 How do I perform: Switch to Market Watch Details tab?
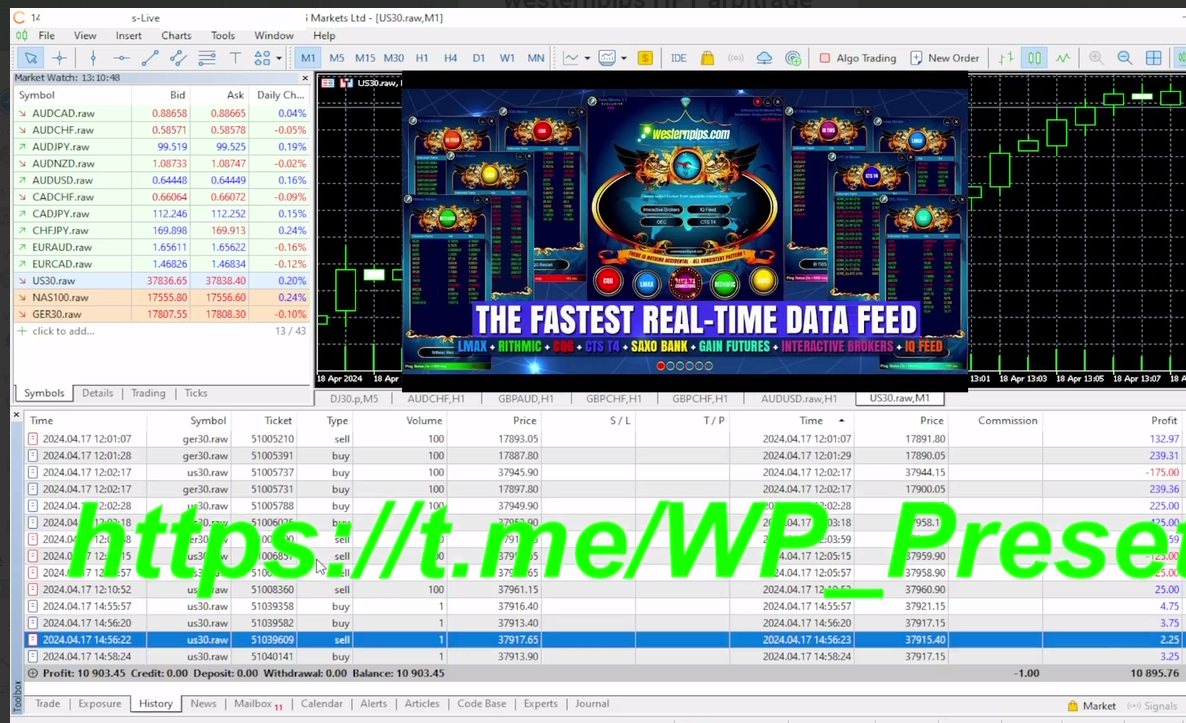(98, 393)
